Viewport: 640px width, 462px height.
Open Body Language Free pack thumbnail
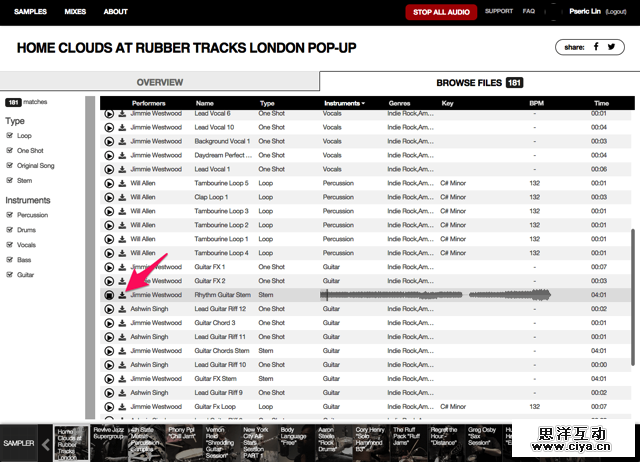point(296,443)
